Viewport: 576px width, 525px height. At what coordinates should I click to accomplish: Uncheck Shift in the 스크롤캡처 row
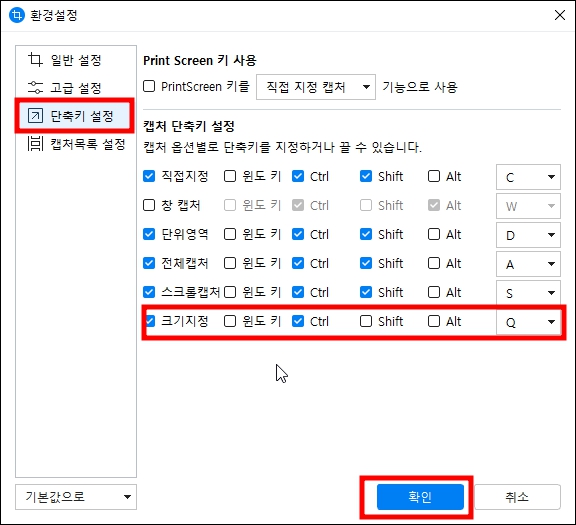pyautogui.click(x=366, y=292)
